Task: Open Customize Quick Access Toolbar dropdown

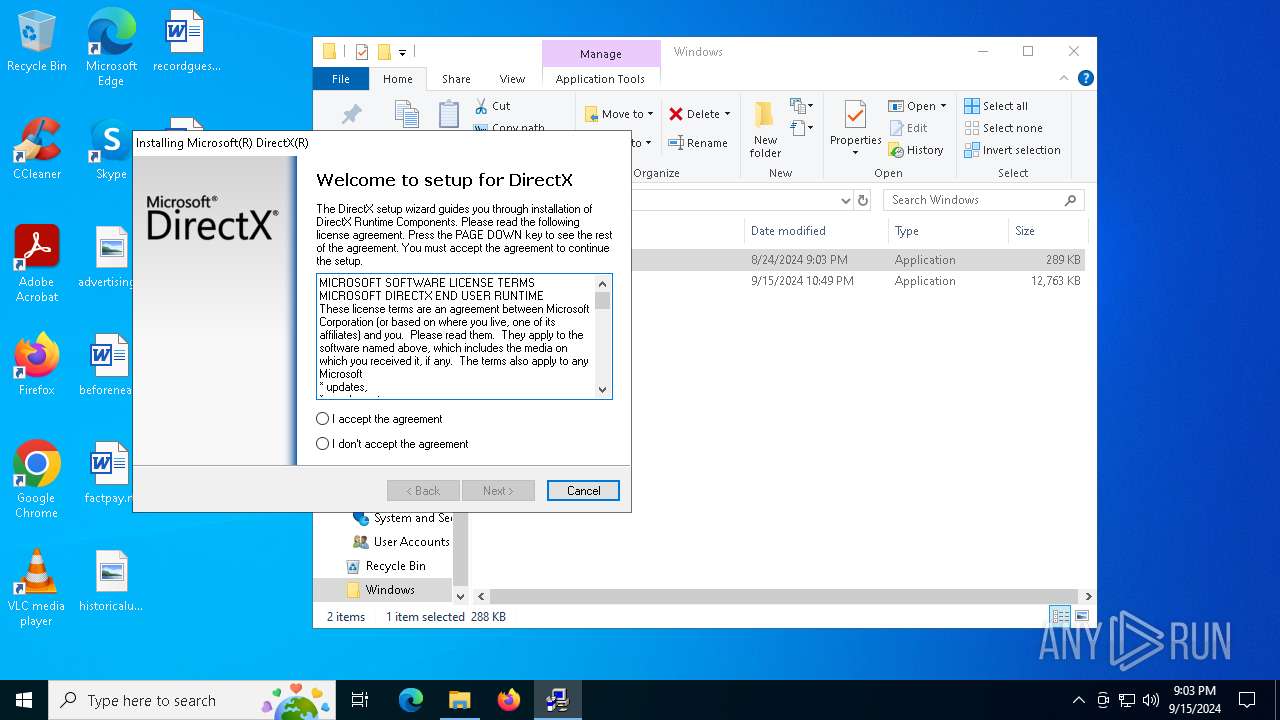Action: 402,52
